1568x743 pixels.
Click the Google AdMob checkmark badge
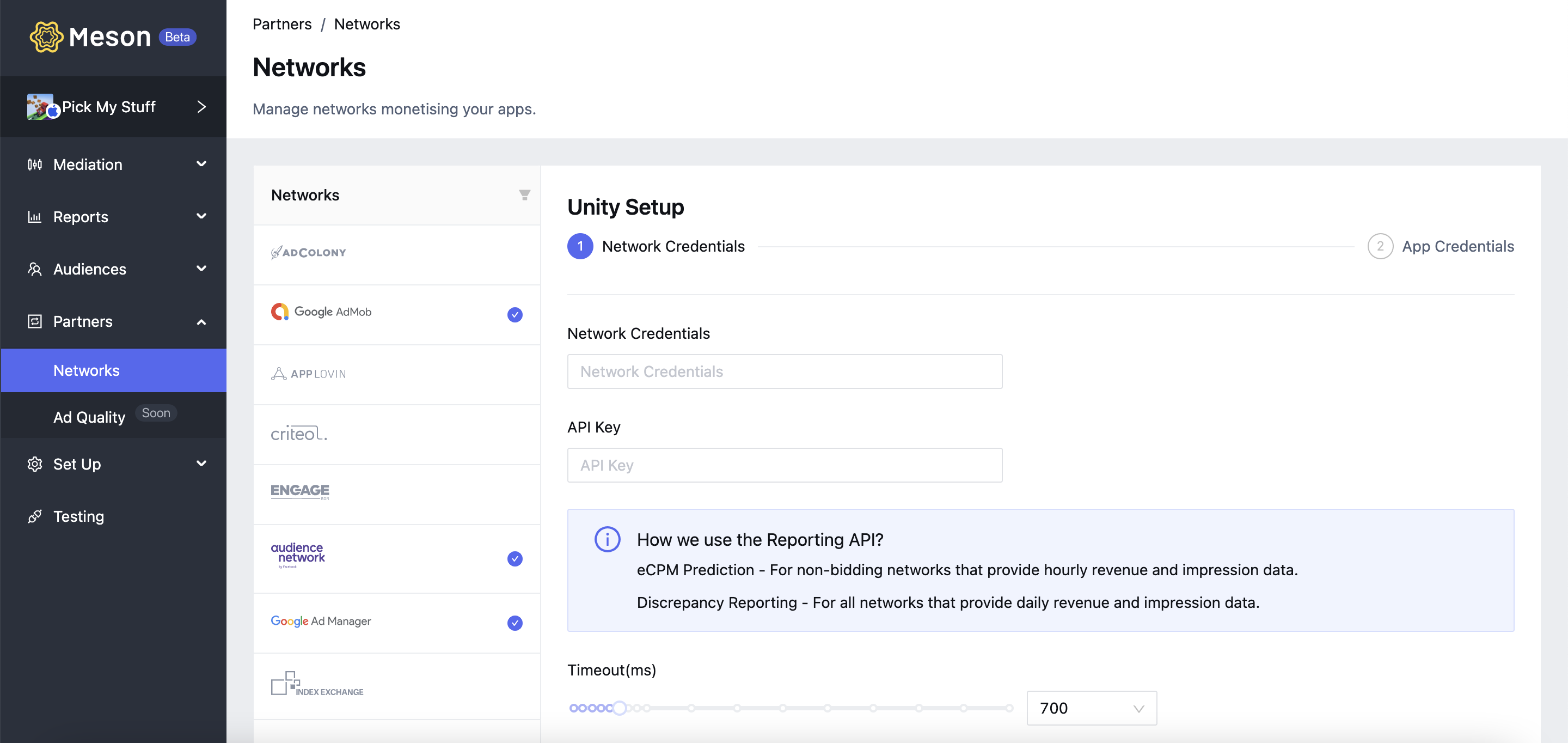[515, 315]
